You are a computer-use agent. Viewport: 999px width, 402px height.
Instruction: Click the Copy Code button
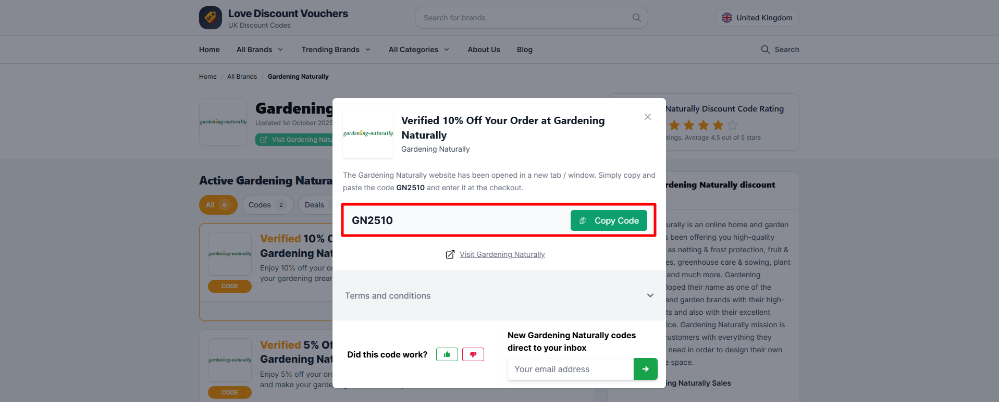(x=608, y=220)
